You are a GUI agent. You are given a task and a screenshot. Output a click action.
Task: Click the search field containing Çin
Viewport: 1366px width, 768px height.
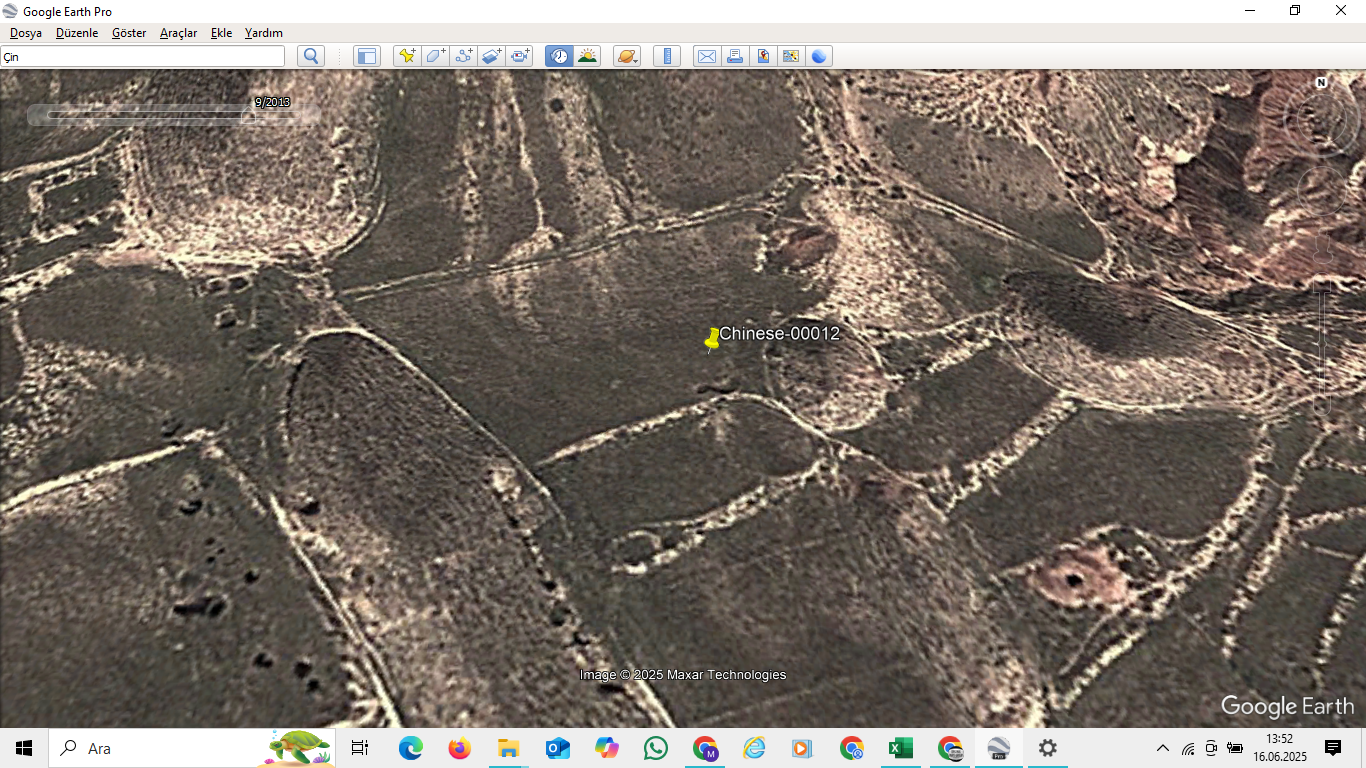pos(142,57)
